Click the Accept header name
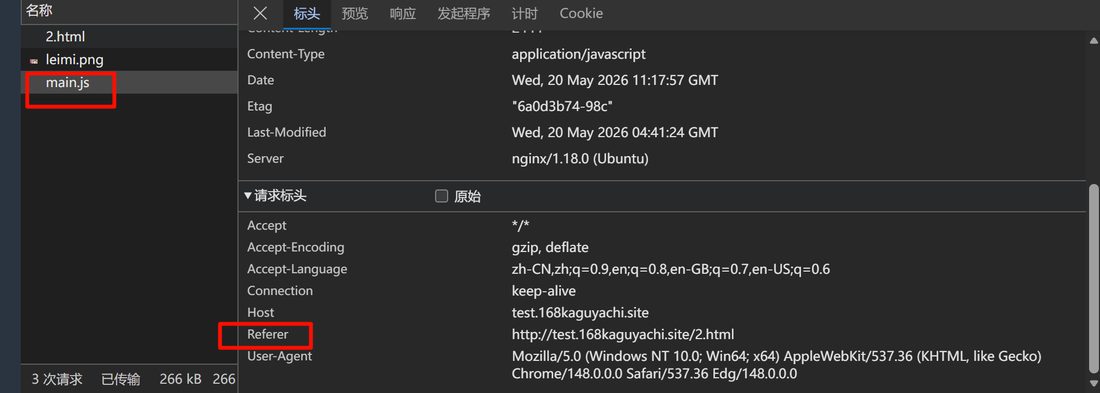This screenshot has width=1100, height=393. [x=267, y=225]
